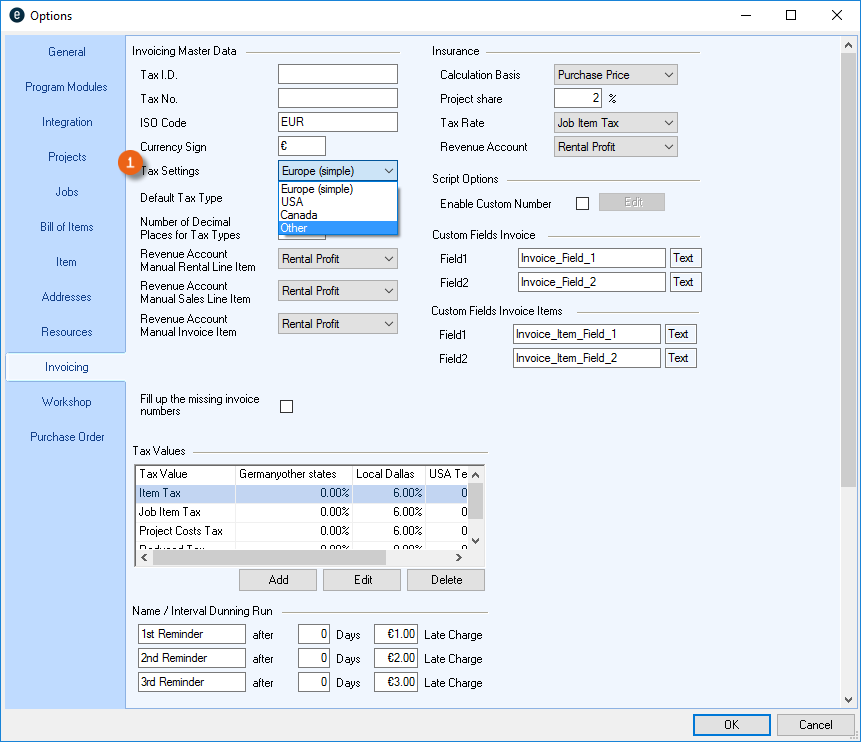Click the Tax I.D. input field
Image resolution: width=861 pixels, height=742 pixels.
[337, 75]
